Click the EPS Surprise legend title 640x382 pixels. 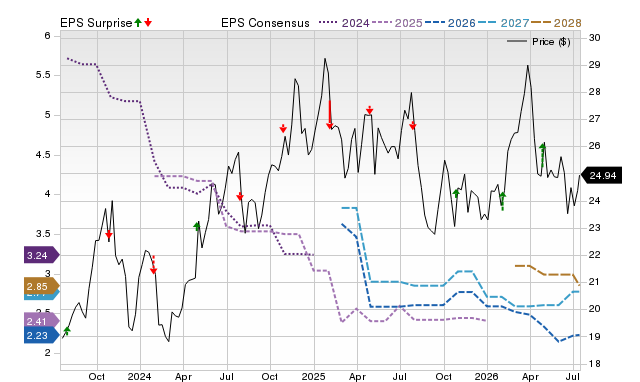(x=96, y=23)
